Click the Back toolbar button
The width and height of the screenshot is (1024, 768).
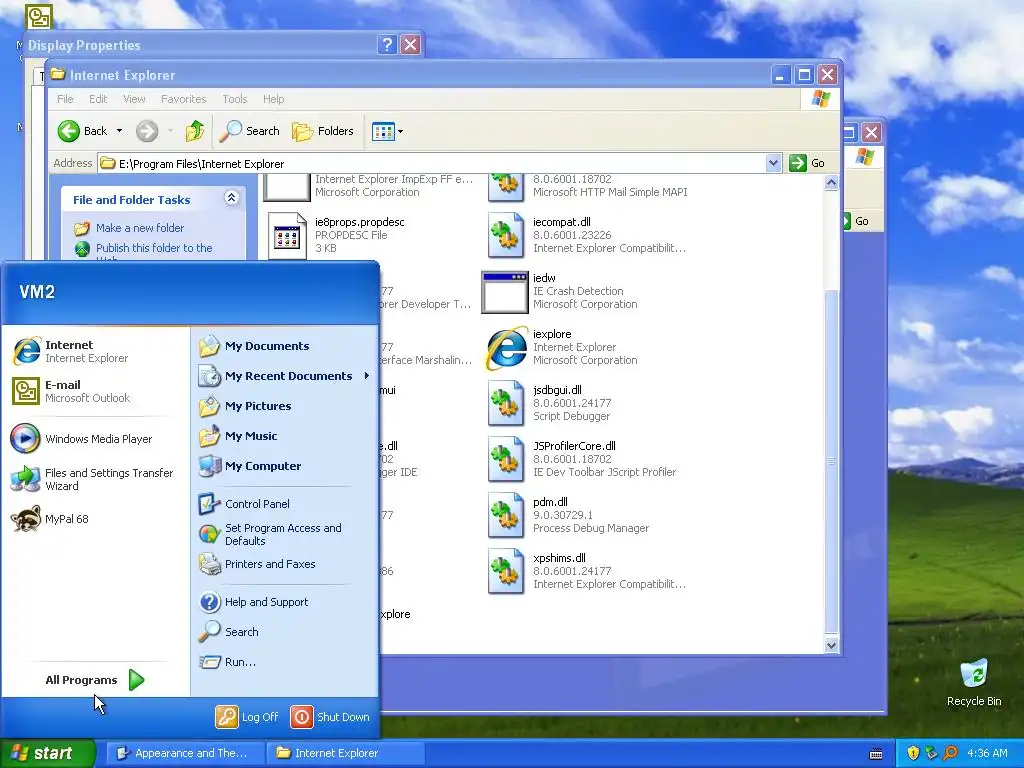tap(82, 131)
